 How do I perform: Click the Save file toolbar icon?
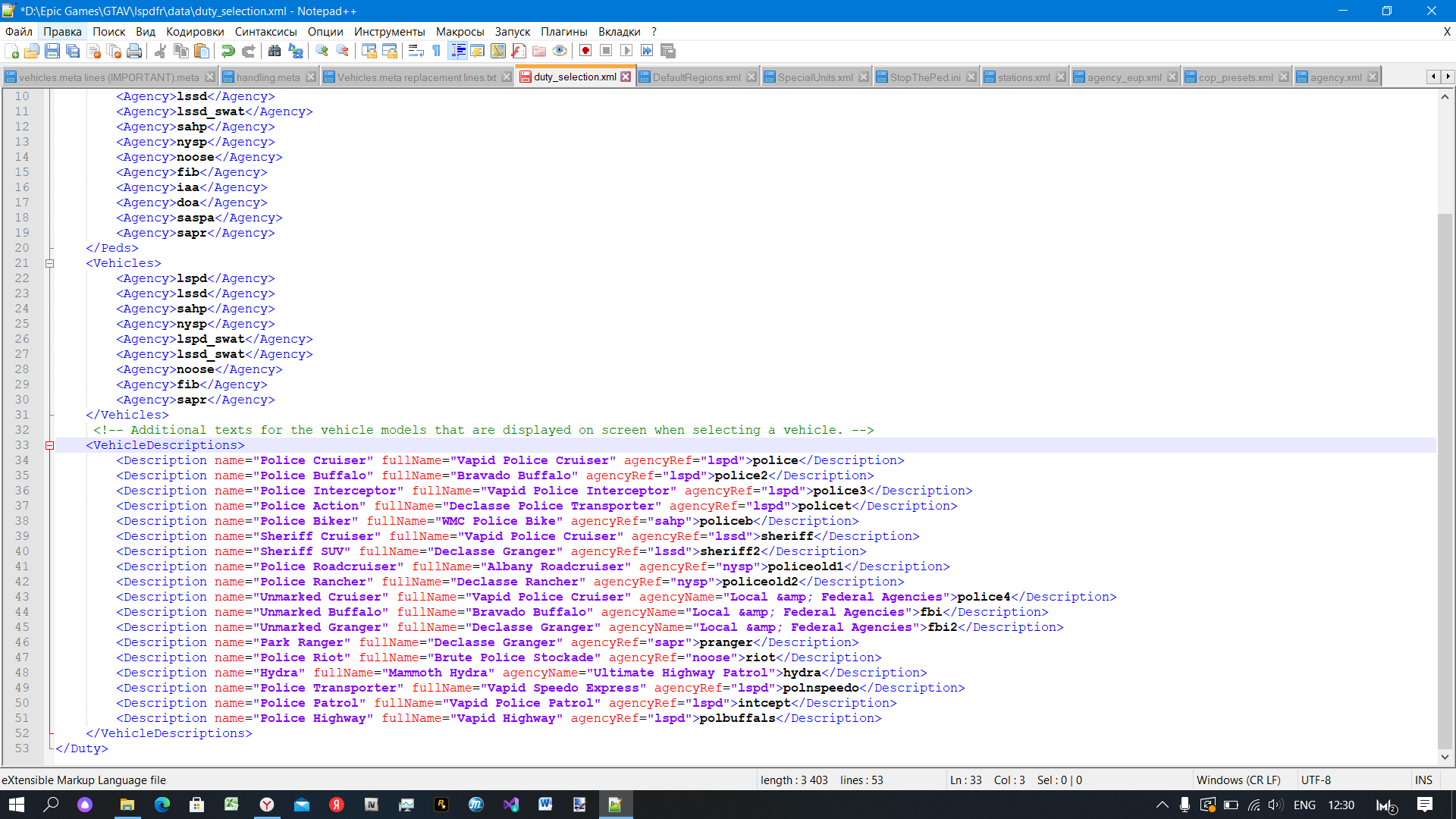click(x=52, y=51)
